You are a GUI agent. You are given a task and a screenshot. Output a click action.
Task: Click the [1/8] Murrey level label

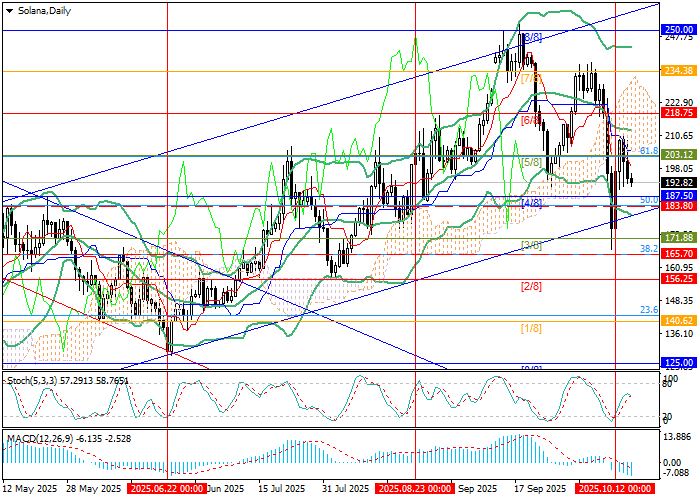coord(531,329)
